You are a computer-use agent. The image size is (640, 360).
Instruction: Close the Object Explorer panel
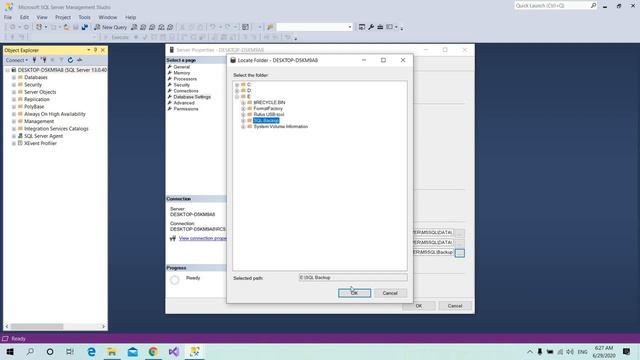tap(103, 50)
